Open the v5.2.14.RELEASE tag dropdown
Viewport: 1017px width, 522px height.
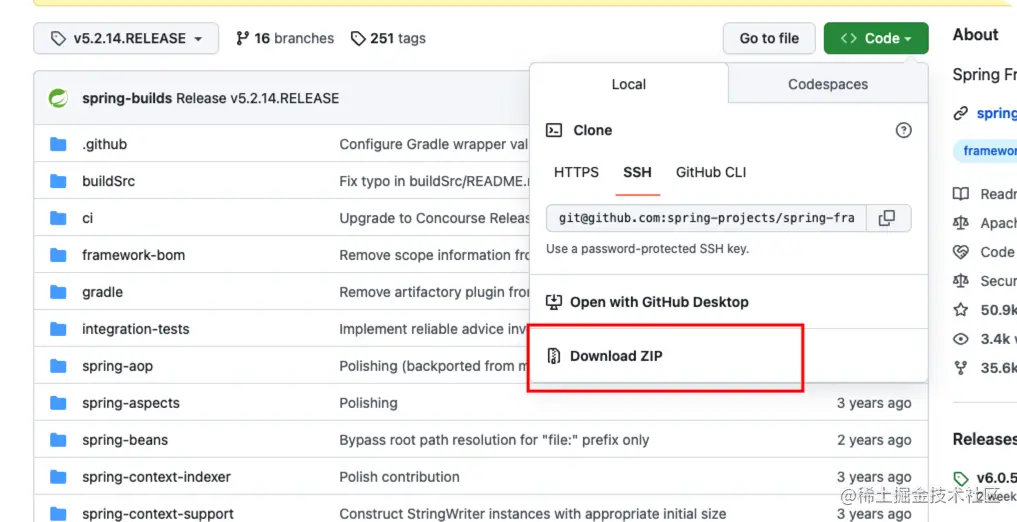coord(126,38)
